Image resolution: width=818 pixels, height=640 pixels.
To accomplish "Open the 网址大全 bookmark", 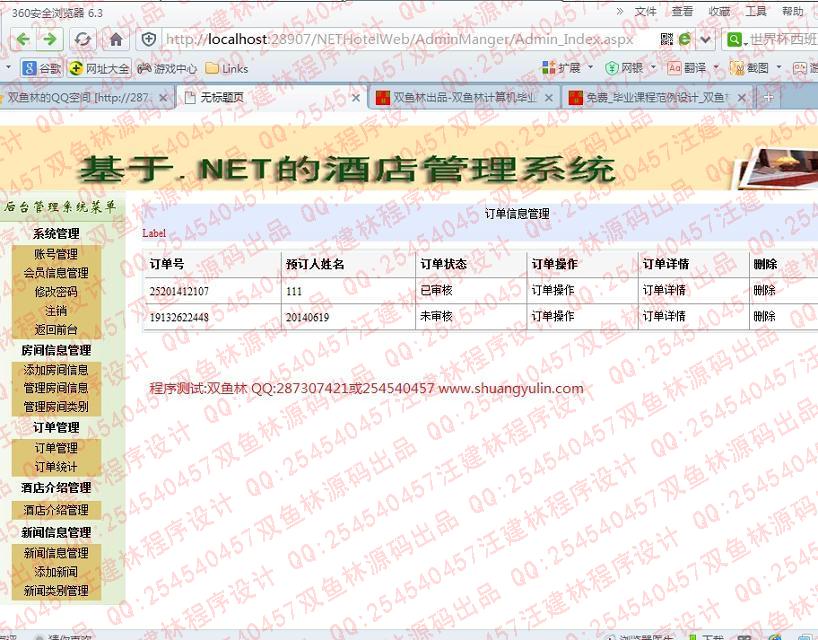I will pos(99,68).
